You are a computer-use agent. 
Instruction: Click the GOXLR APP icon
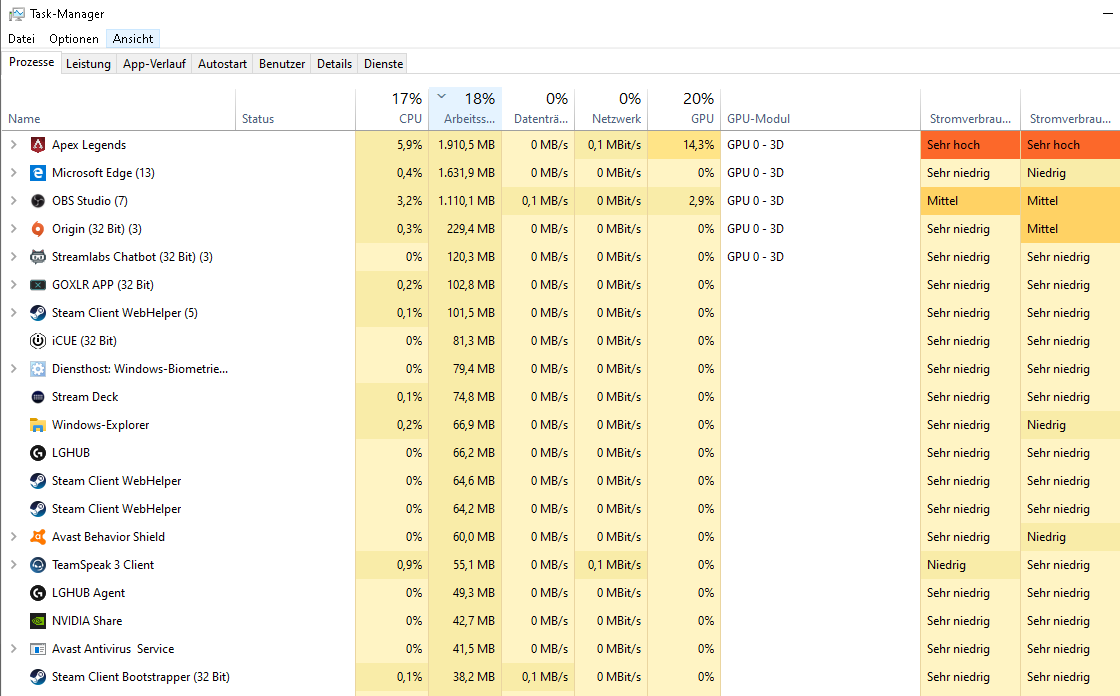38,284
